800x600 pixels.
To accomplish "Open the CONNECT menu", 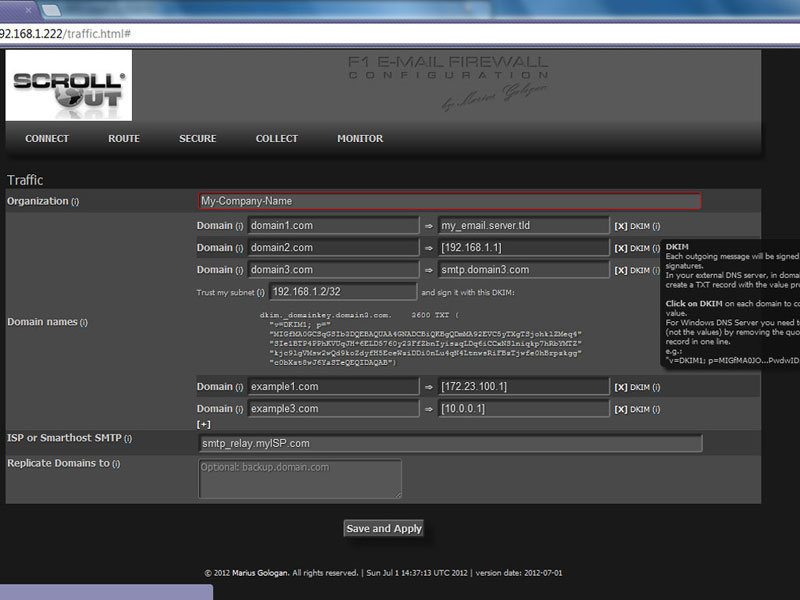I will coord(47,139).
